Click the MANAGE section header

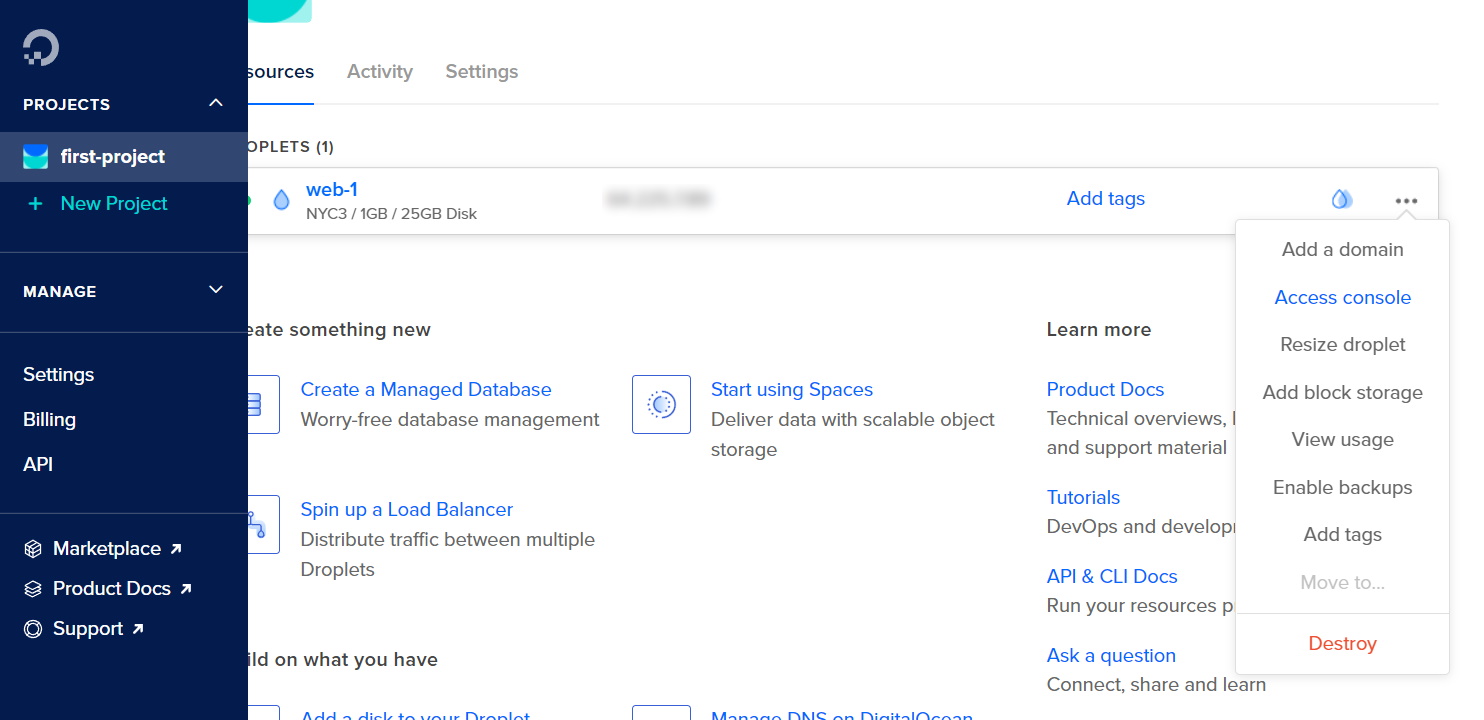[x=60, y=291]
